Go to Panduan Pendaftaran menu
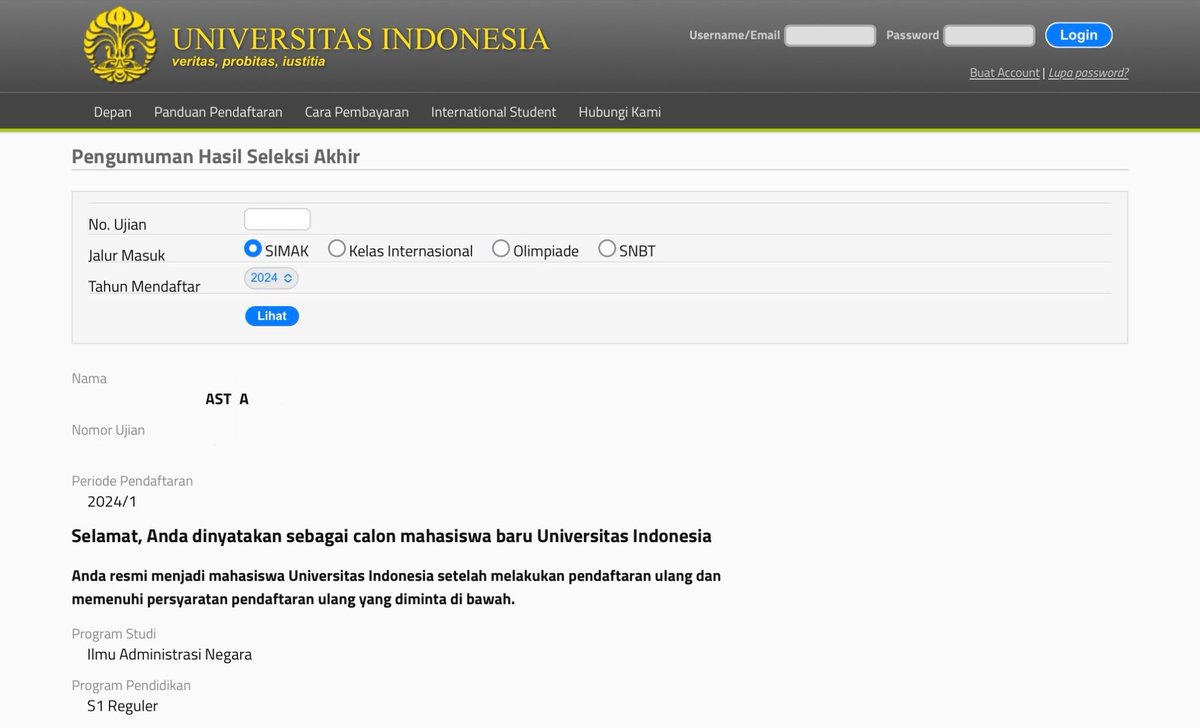The width and height of the screenshot is (1200, 728). coord(218,112)
